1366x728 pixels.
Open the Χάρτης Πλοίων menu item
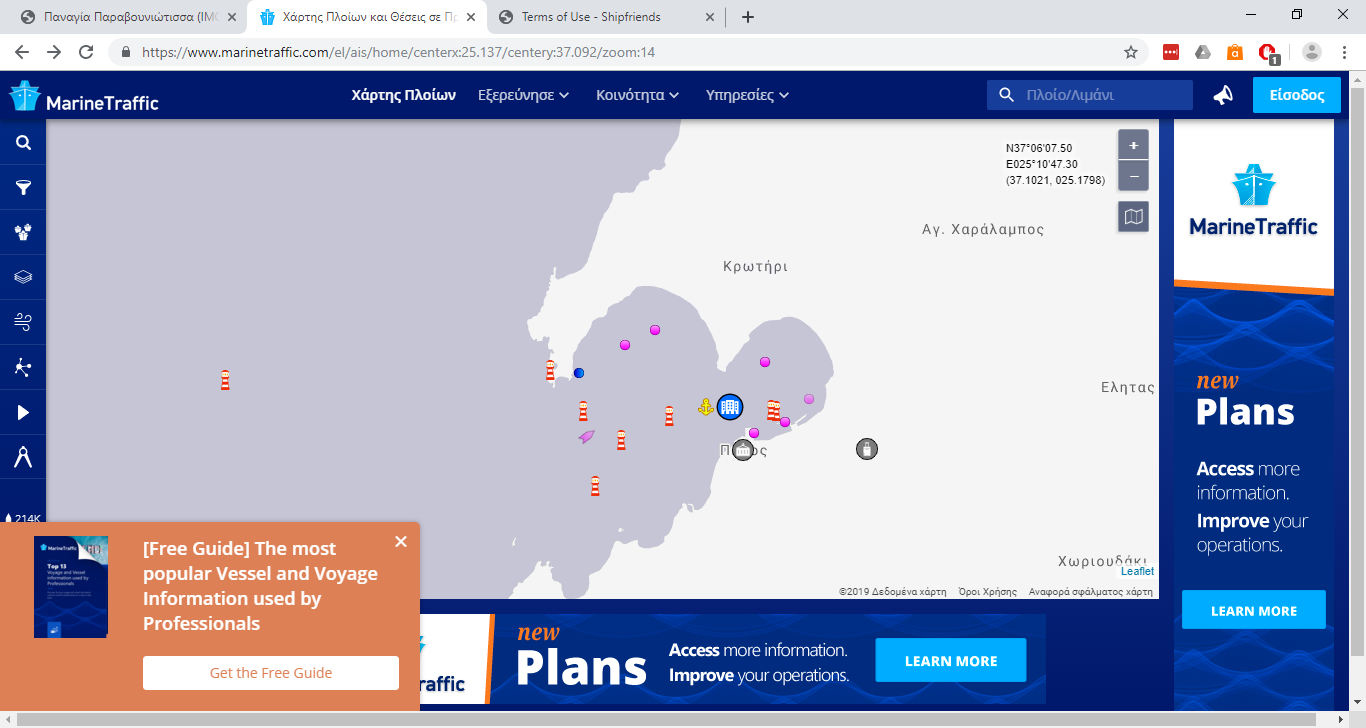pos(403,95)
